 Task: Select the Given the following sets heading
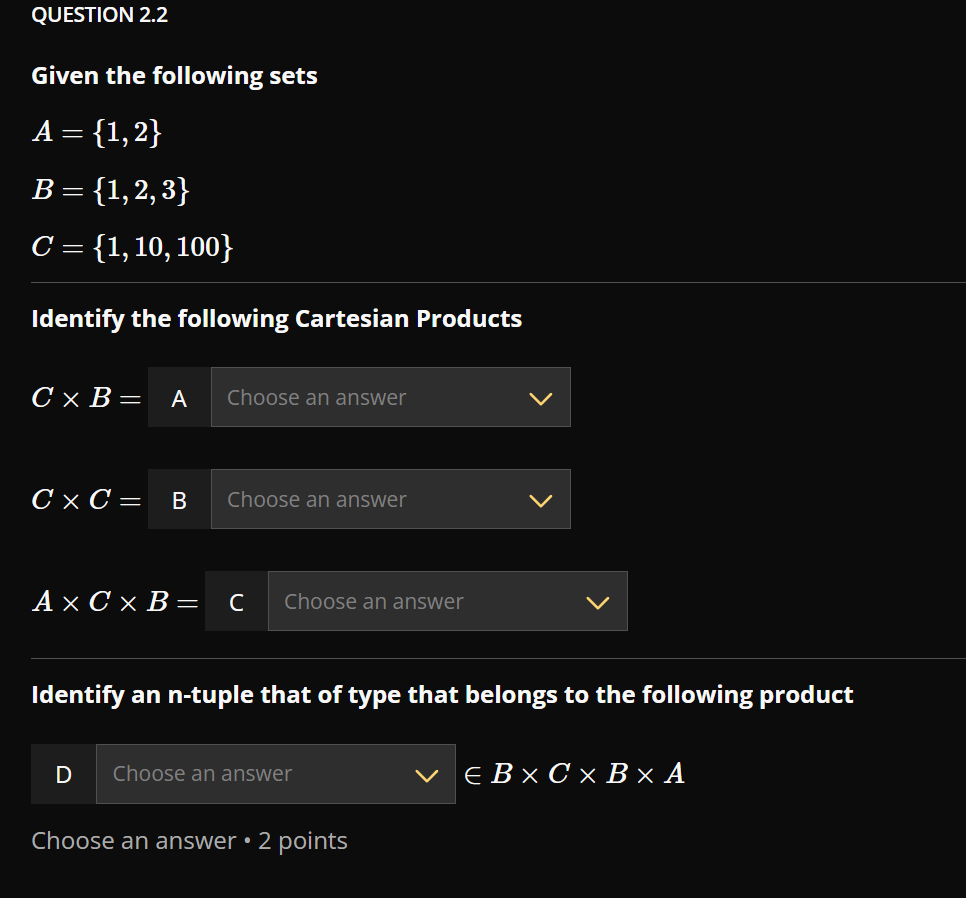click(x=174, y=75)
